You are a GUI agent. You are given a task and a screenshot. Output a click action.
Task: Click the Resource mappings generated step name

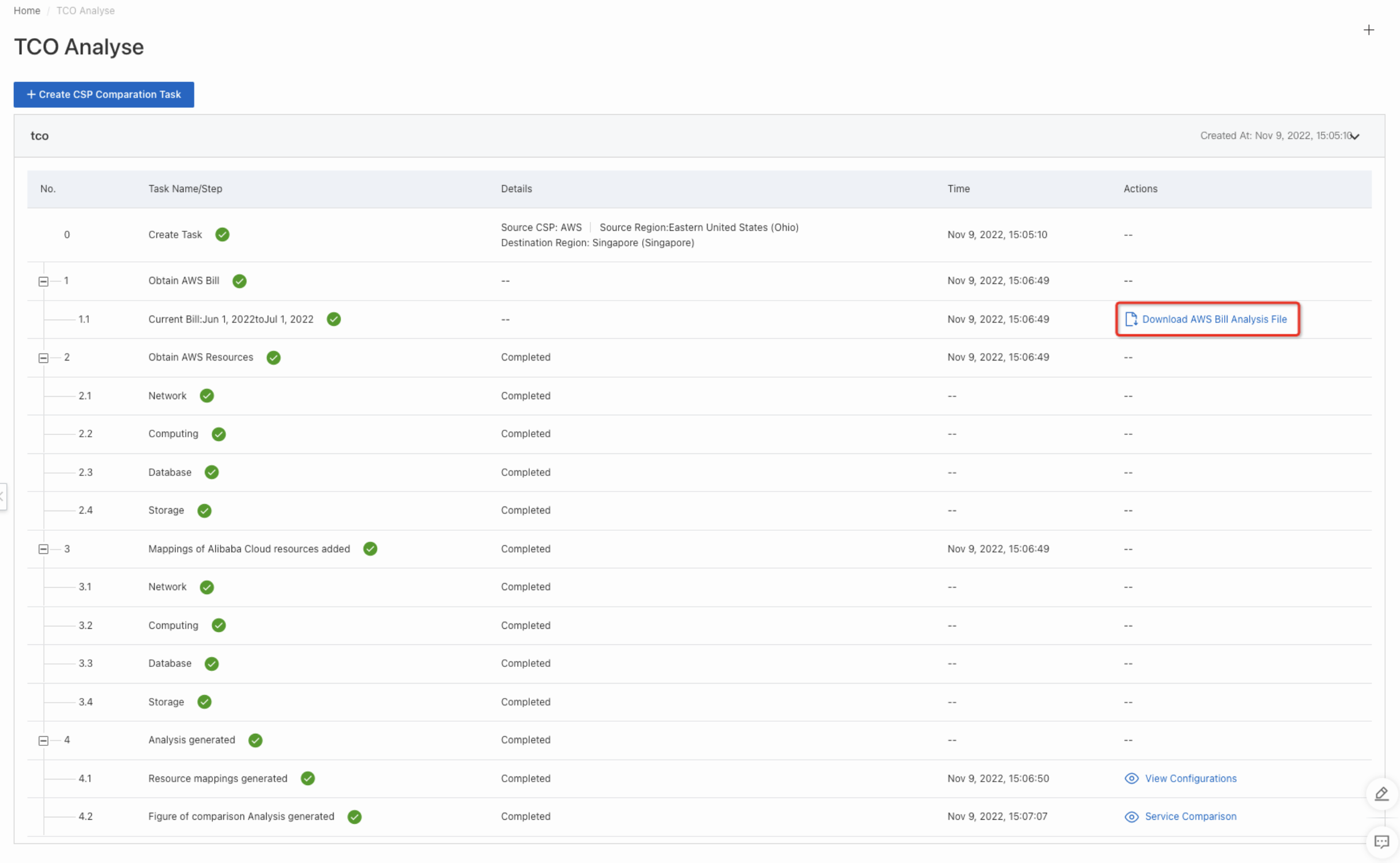218,779
